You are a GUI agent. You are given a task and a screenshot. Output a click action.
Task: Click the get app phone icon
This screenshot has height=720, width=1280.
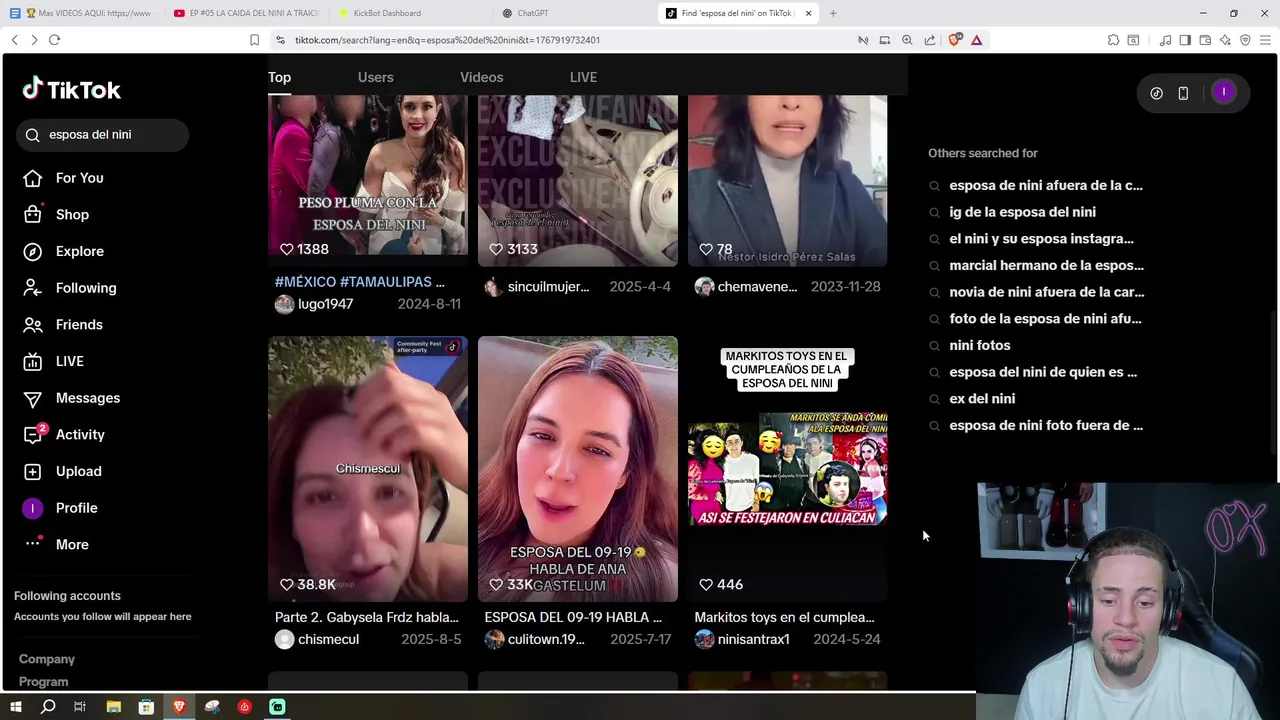click(1183, 93)
